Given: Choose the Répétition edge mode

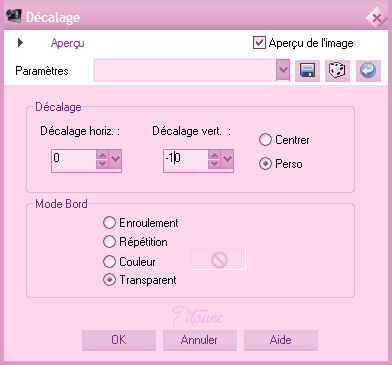Looking at the screenshot, I should (109, 242).
